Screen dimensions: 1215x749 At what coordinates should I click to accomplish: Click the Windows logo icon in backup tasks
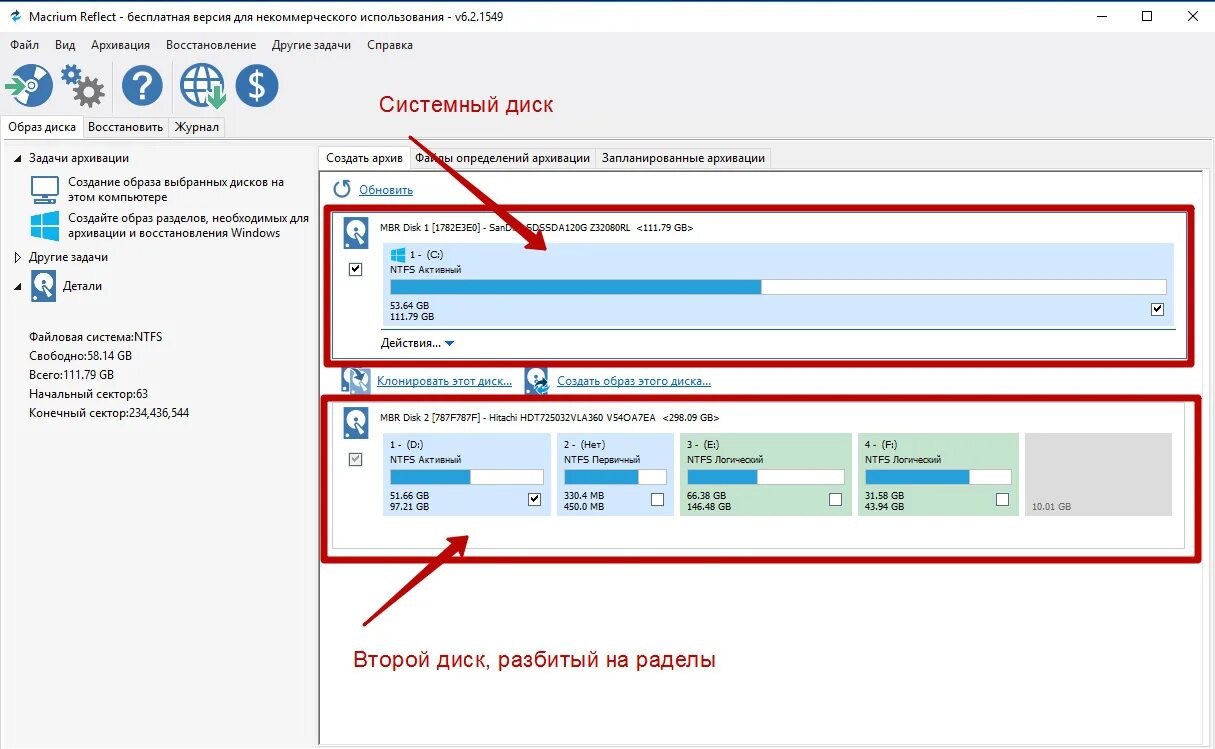(x=45, y=225)
